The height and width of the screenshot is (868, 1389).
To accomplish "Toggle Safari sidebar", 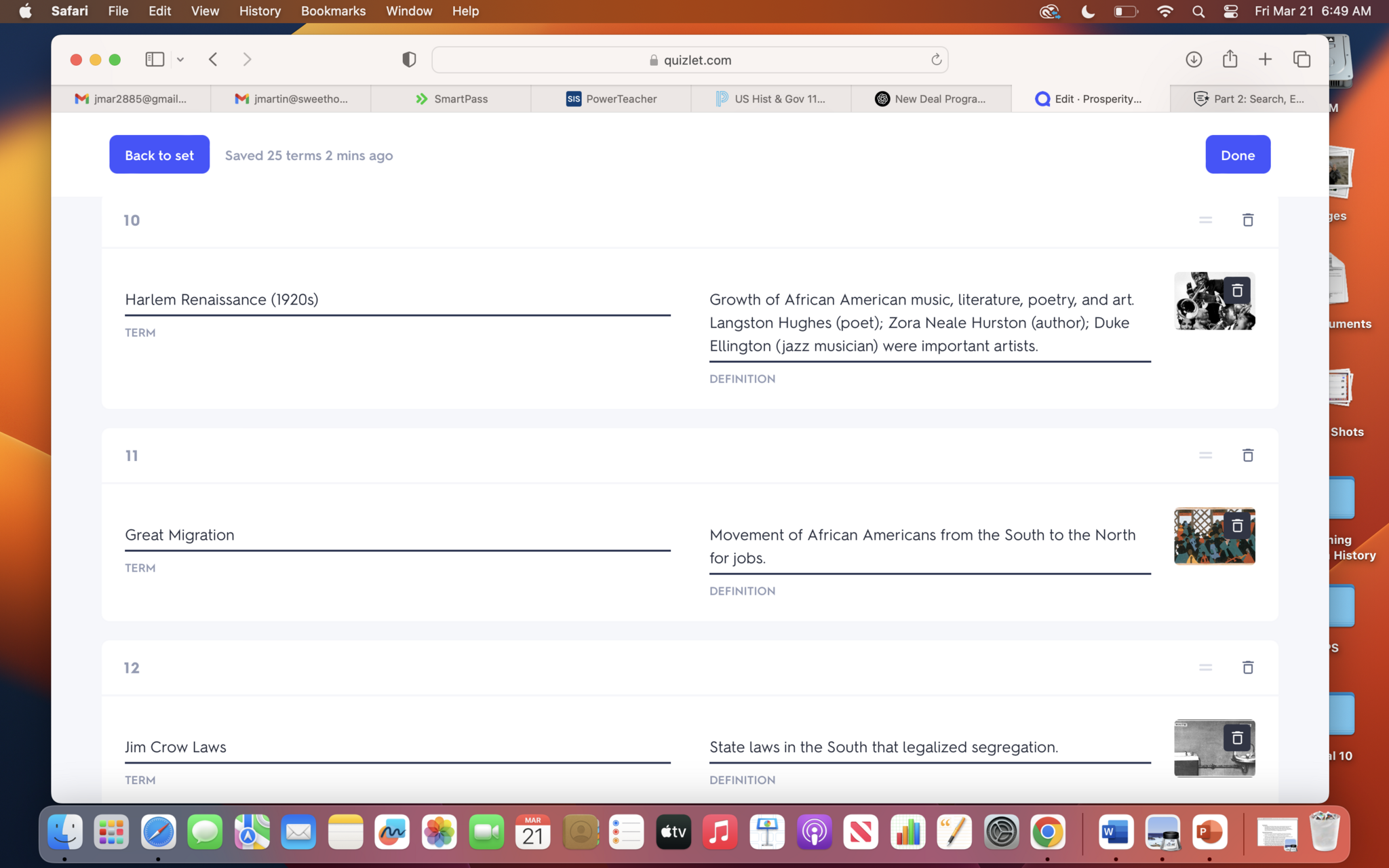I will [x=155, y=60].
